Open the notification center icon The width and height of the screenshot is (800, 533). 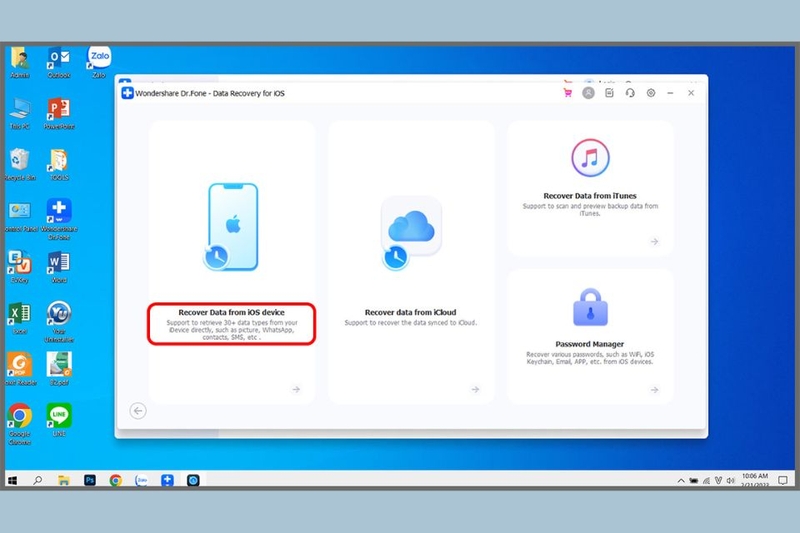(783, 480)
